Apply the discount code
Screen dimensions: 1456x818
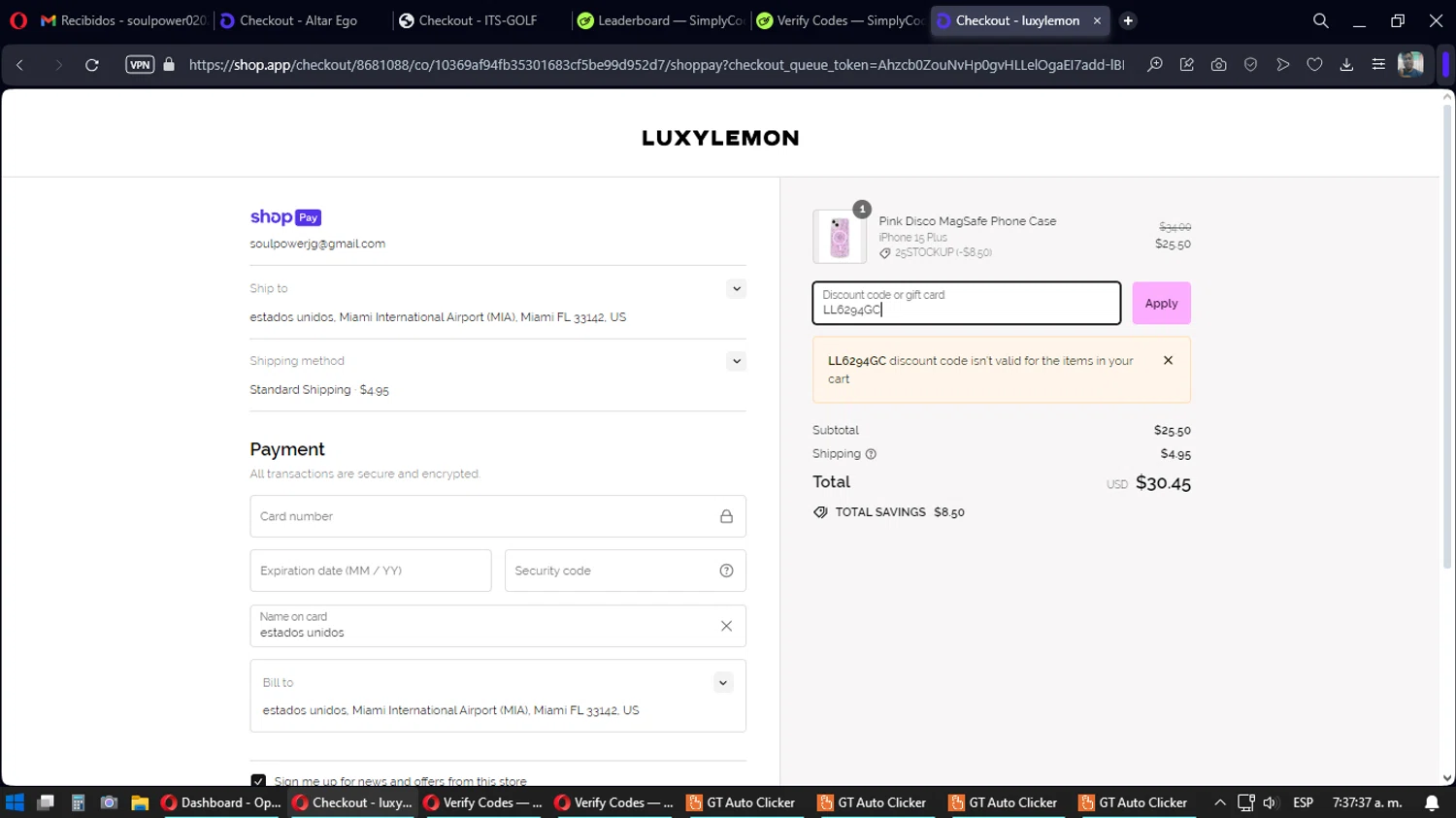tap(1161, 303)
